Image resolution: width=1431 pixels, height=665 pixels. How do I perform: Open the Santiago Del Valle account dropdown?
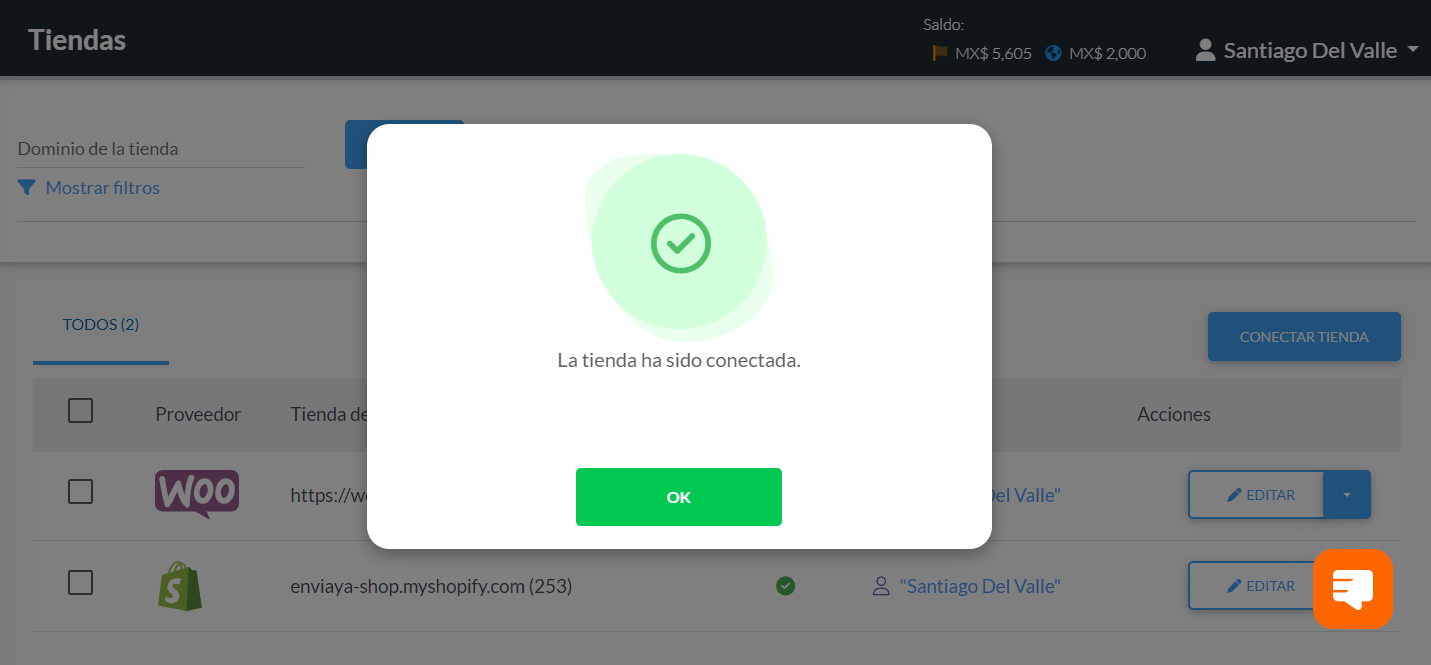(x=1308, y=50)
